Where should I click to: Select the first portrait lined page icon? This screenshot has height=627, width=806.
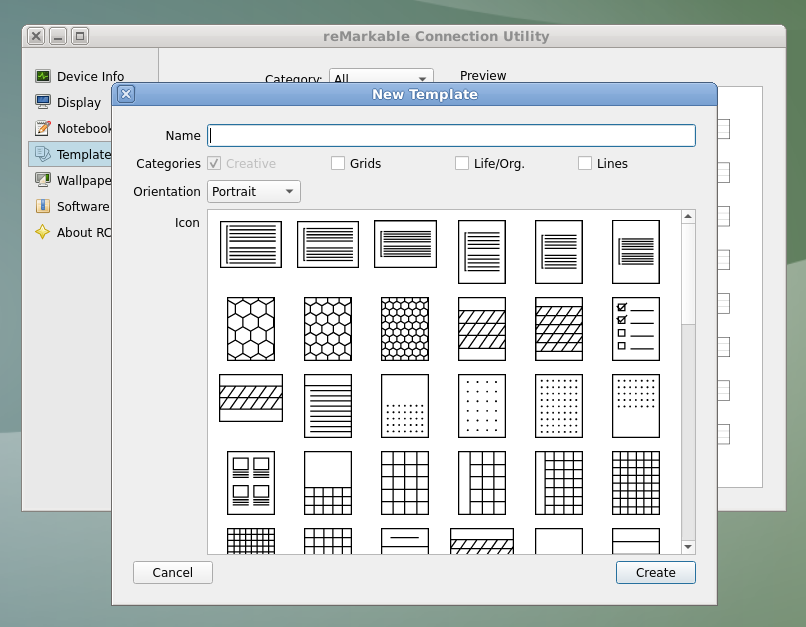coord(482,252)
